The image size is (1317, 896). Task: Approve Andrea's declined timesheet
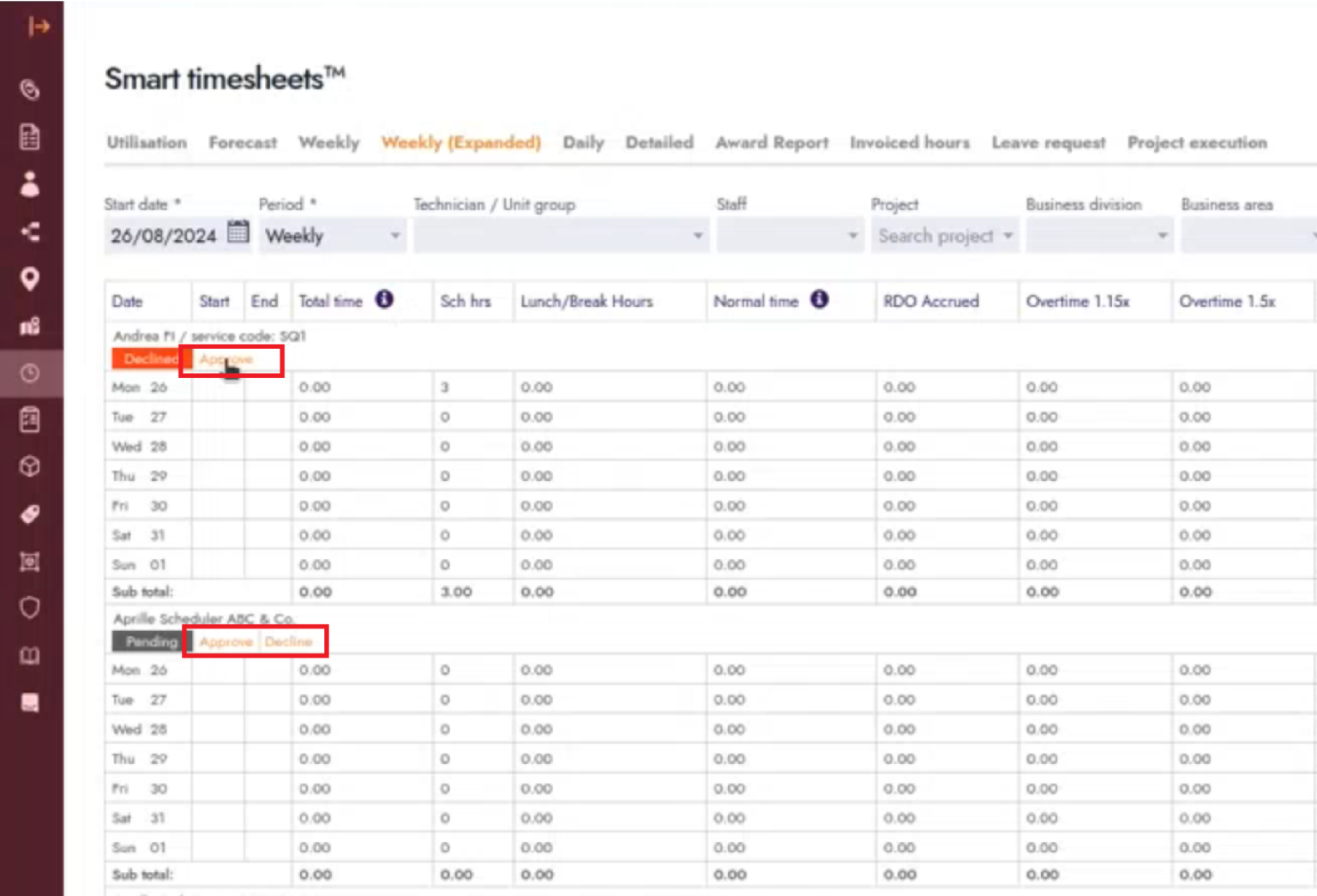tap(226, 359)
